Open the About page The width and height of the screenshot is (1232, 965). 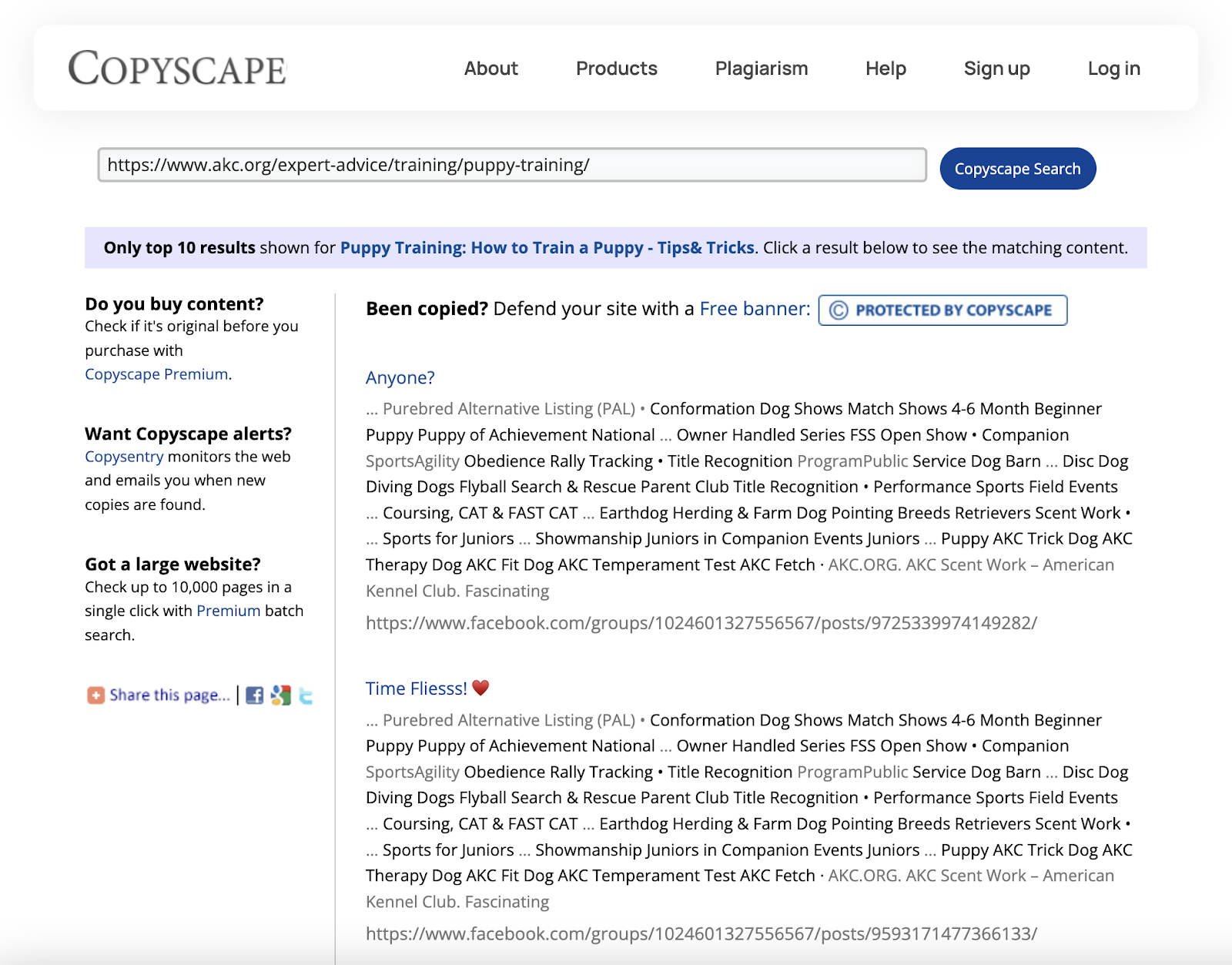490,69
